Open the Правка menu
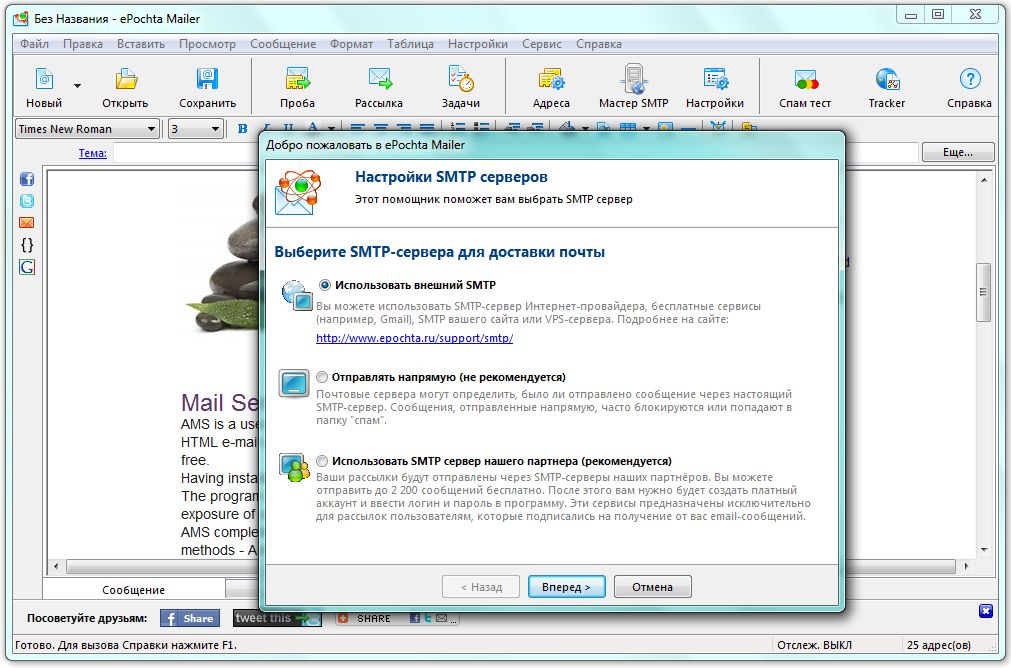This screenshot has height=668, width=1011. [x=83, y=44]
